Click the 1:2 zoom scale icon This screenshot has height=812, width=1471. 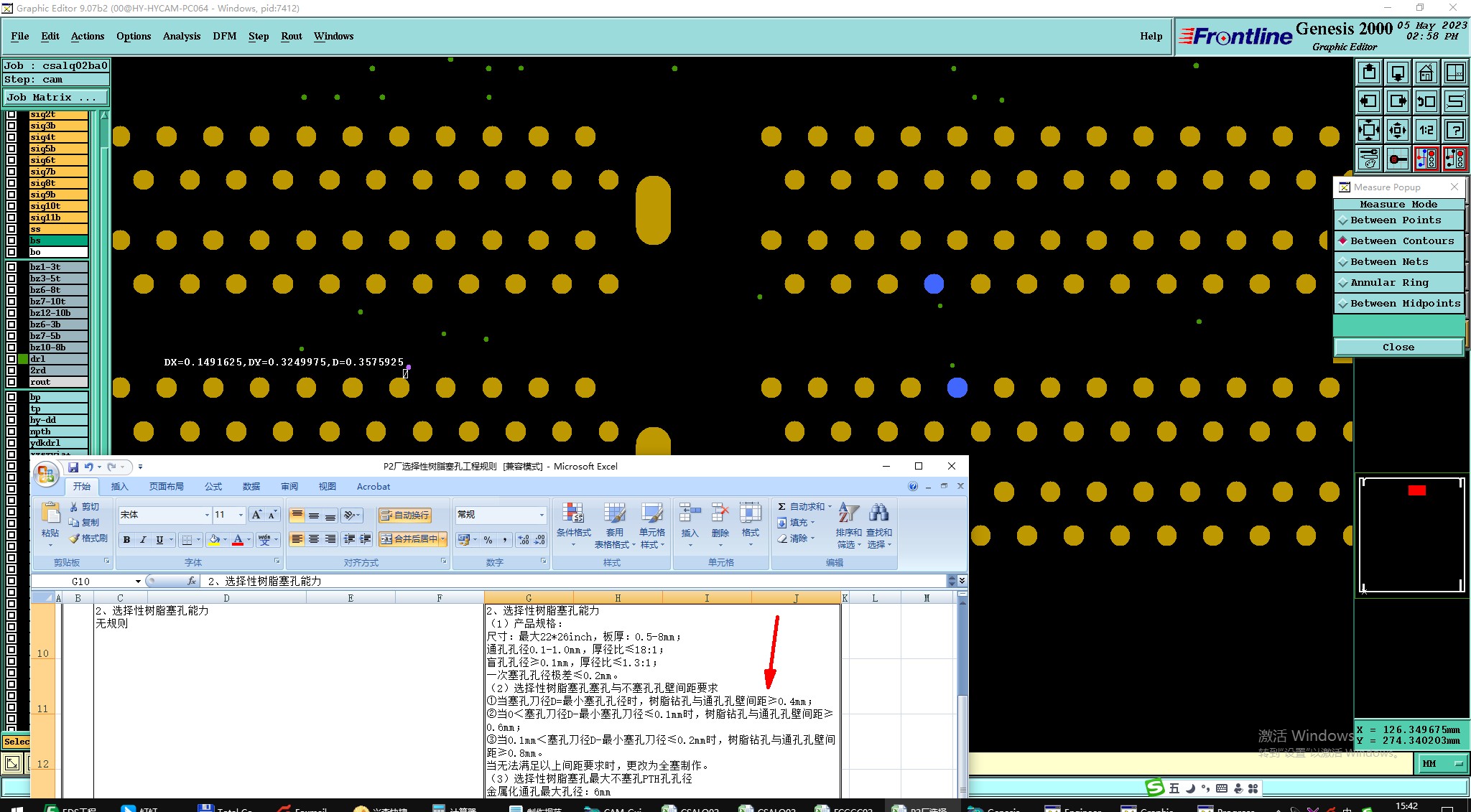1426,130
